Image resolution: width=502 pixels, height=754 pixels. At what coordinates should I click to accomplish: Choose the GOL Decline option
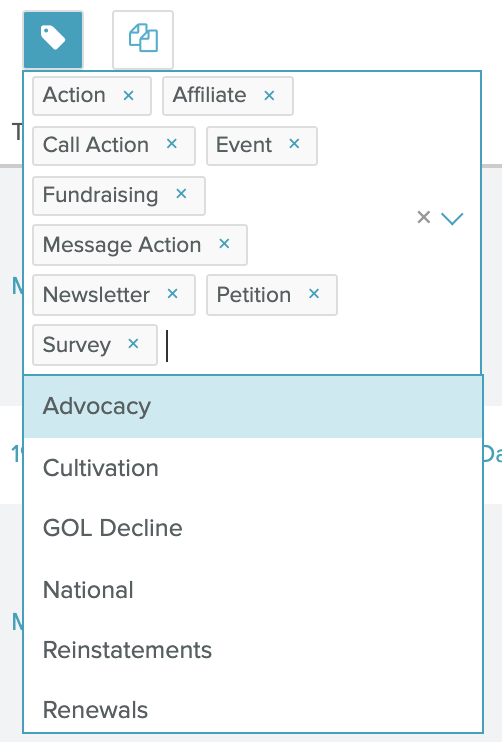253,528
